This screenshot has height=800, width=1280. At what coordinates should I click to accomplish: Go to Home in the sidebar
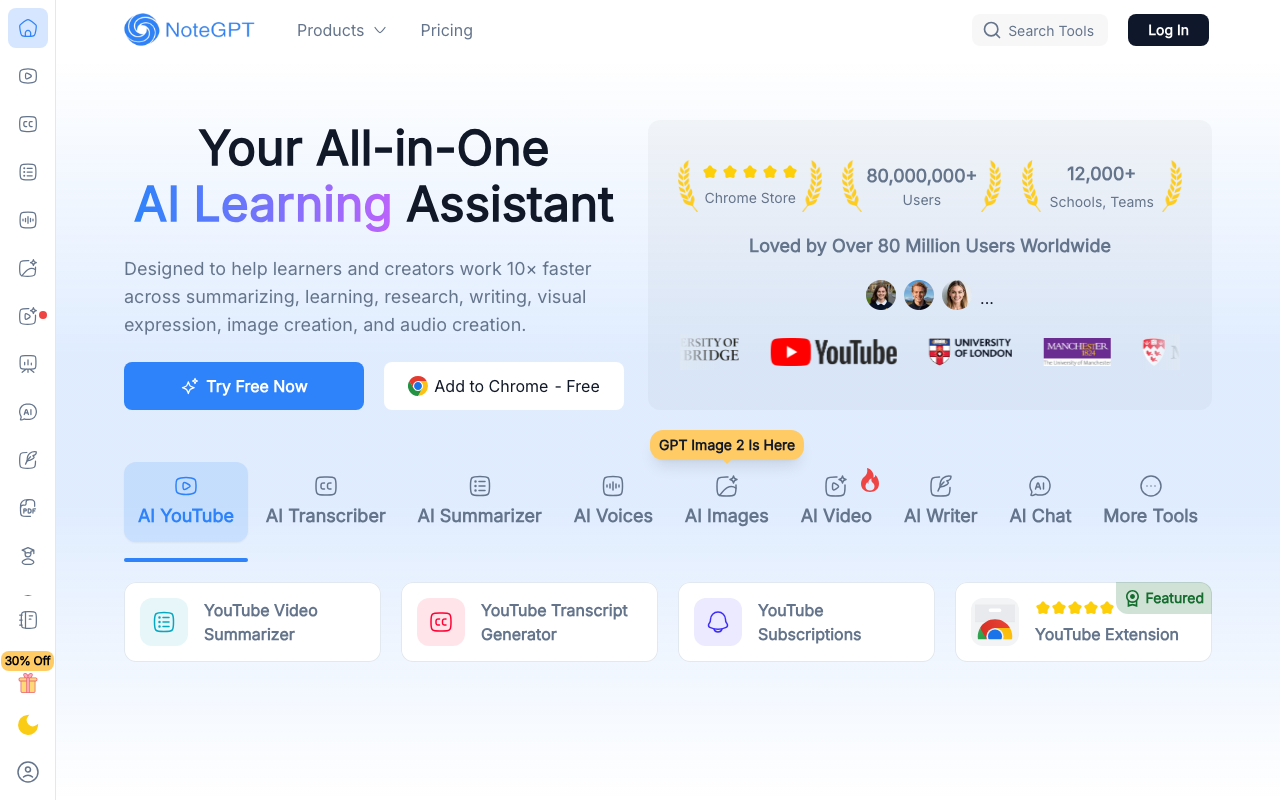(28, 28)
